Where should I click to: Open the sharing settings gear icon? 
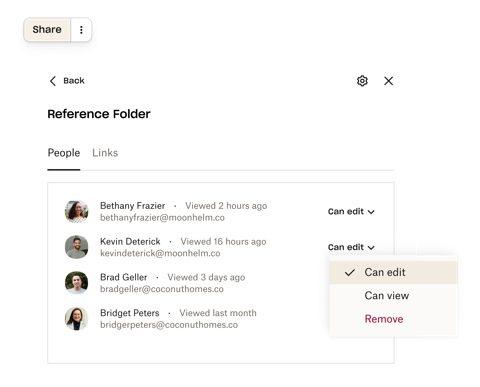(362, 81)
